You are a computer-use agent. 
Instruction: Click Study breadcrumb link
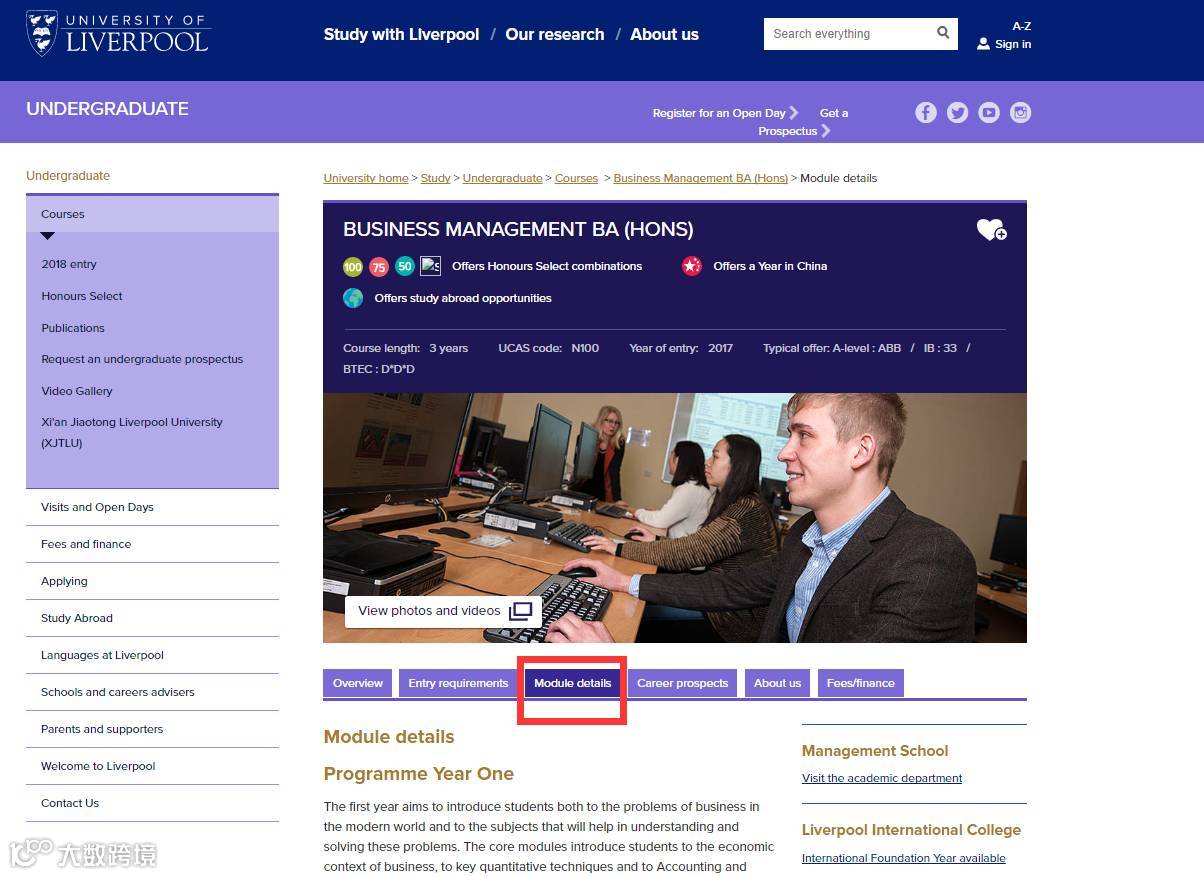[435, 178]
